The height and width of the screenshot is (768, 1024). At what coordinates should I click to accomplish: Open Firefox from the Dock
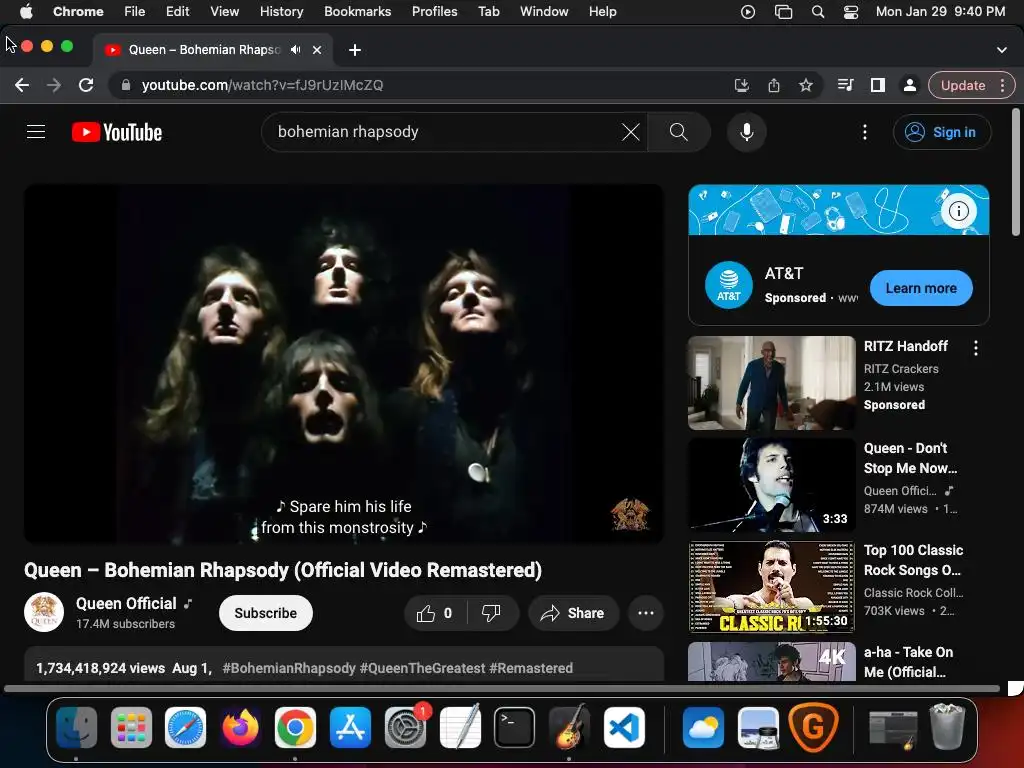click(240, 727)
